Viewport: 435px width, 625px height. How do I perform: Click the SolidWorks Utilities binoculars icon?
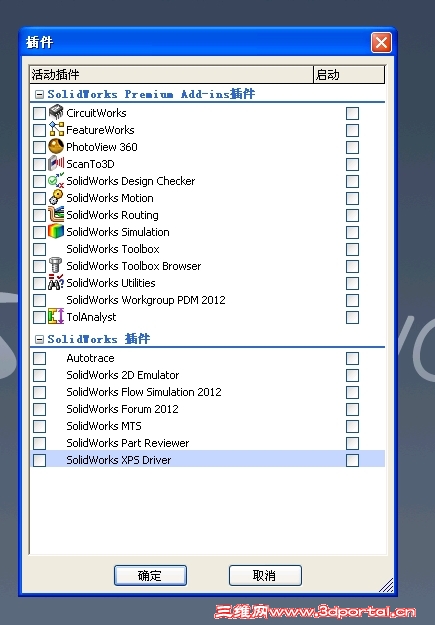coord(56,282)
